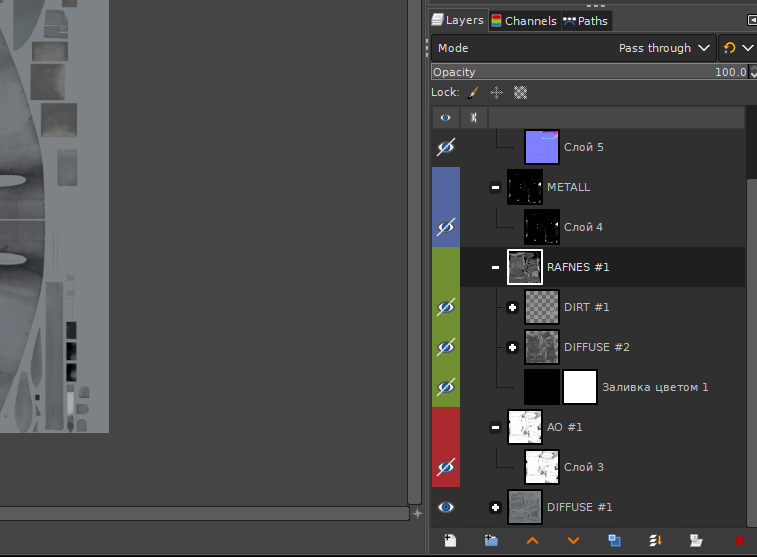The height and width of the screenshot is (557, 757).
Task: Select layer named Слой 3
Action: click(x=584, y=467)
